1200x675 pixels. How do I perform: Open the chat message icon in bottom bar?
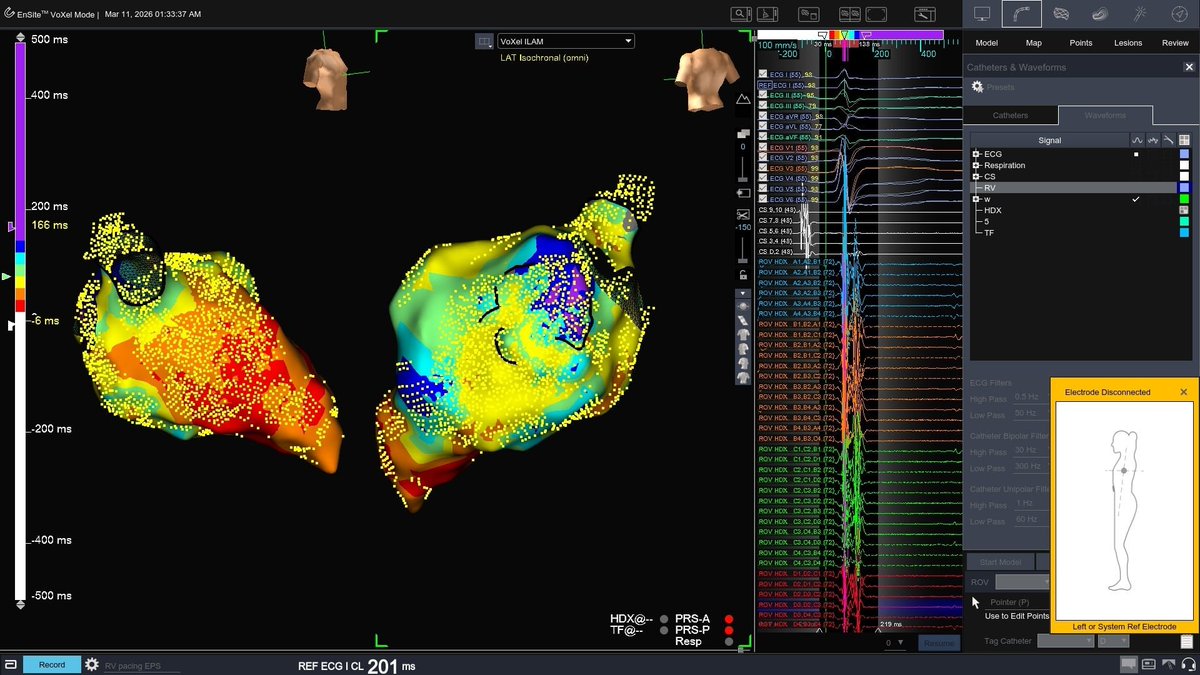1128,664
